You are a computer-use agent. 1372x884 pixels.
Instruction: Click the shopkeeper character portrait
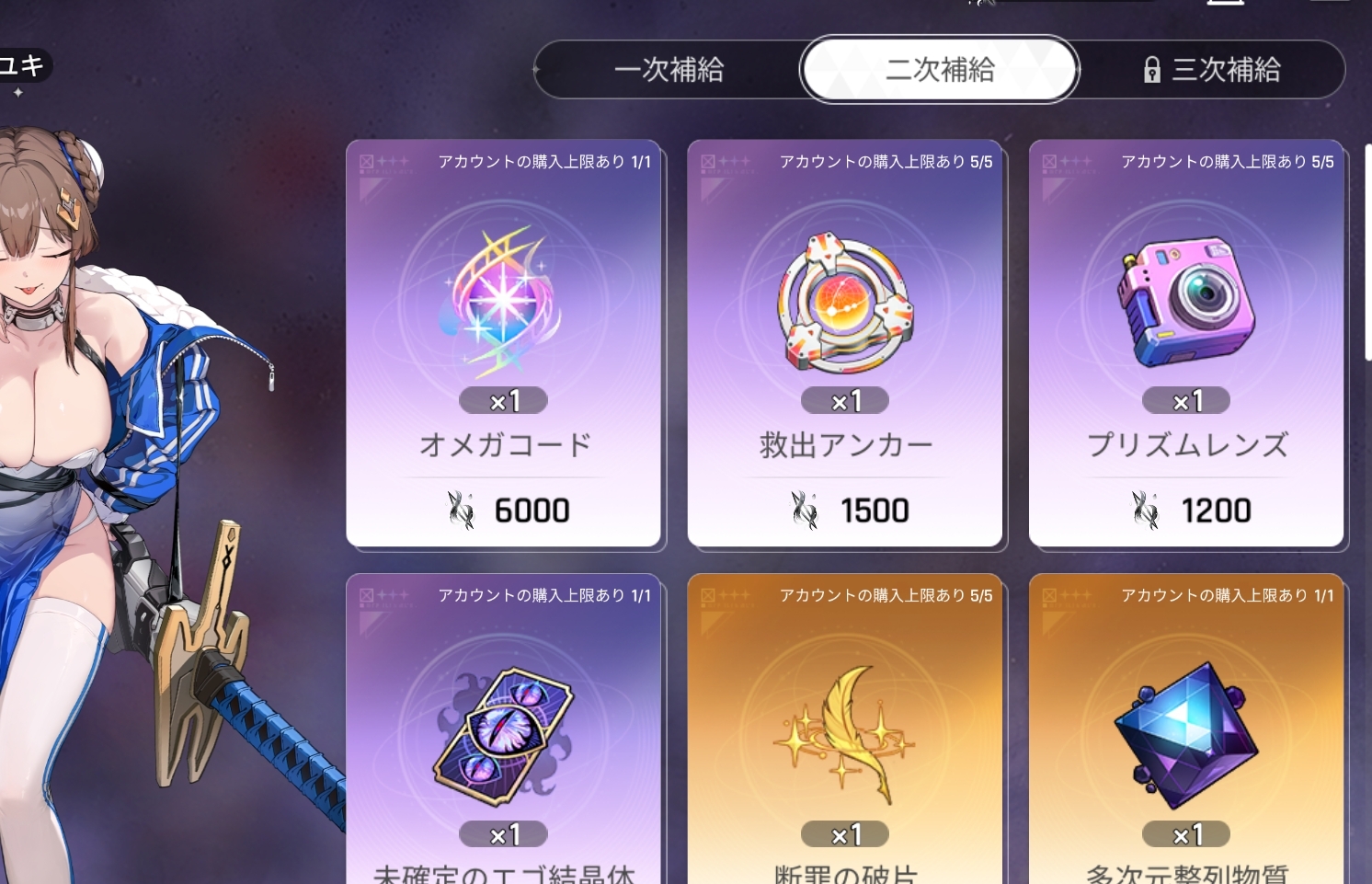pos(138,497)
